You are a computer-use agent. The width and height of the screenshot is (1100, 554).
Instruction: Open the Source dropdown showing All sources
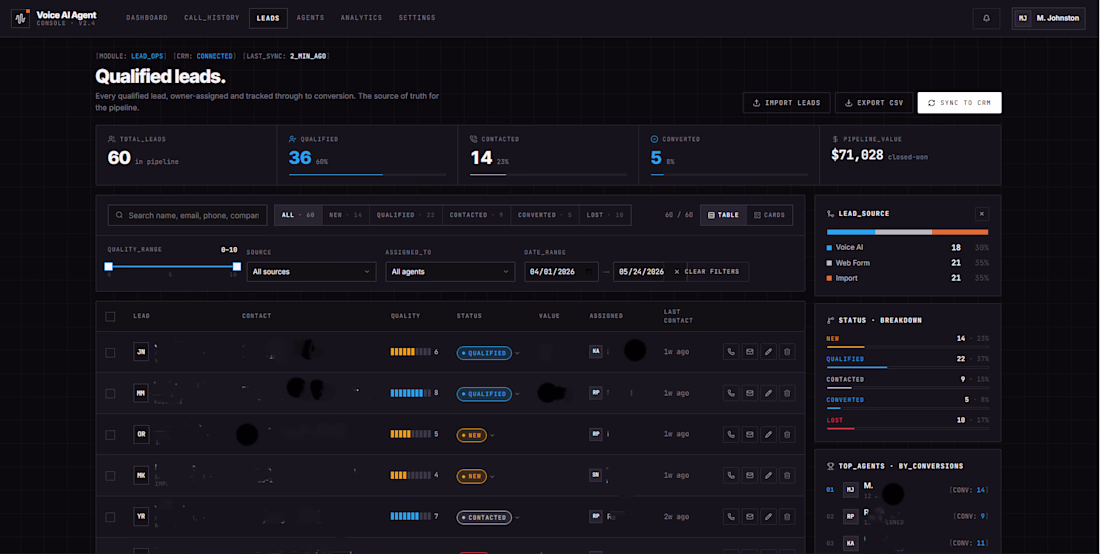point(311,271)
